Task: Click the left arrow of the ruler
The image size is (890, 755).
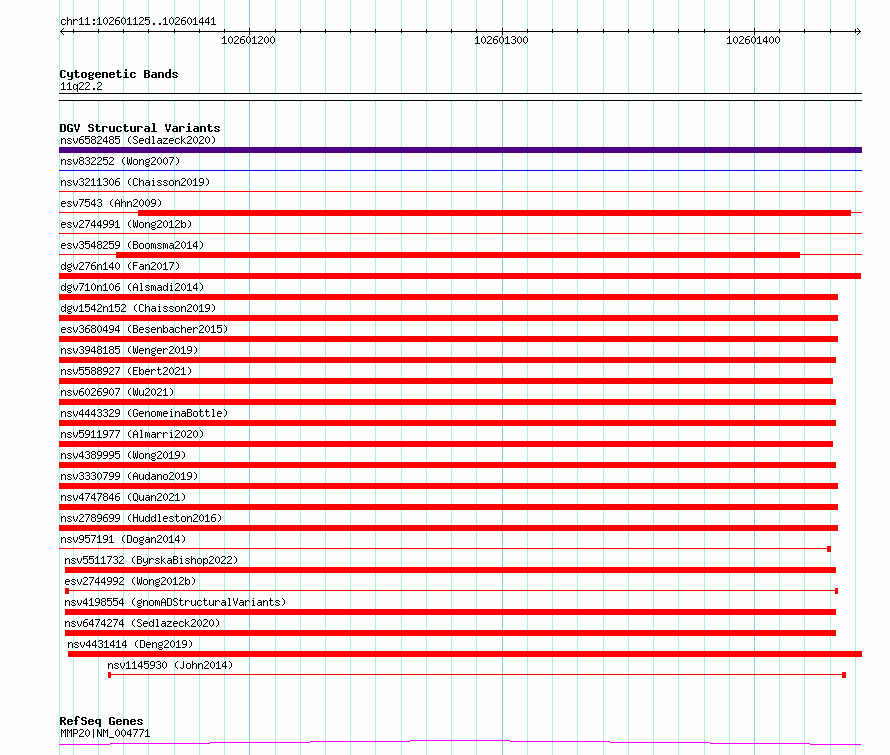Action: (x=63, y=31)
